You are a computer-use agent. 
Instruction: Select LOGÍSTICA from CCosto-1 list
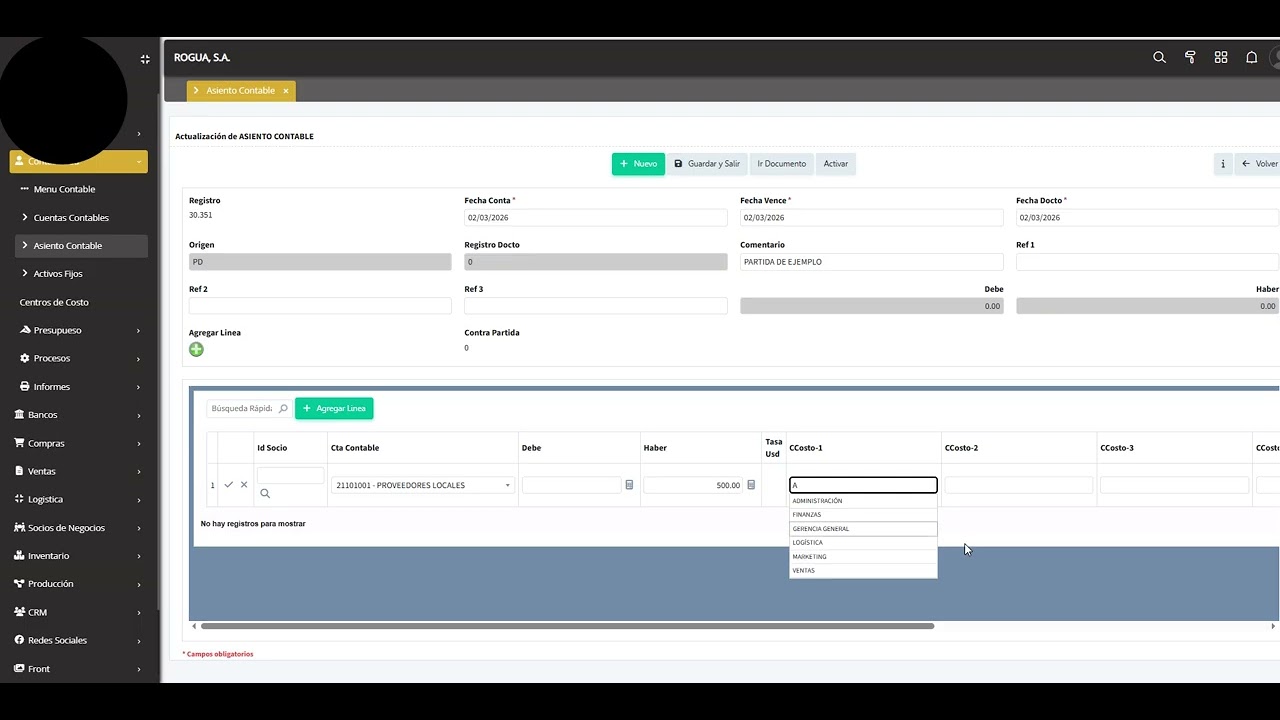tap(863, 543)
